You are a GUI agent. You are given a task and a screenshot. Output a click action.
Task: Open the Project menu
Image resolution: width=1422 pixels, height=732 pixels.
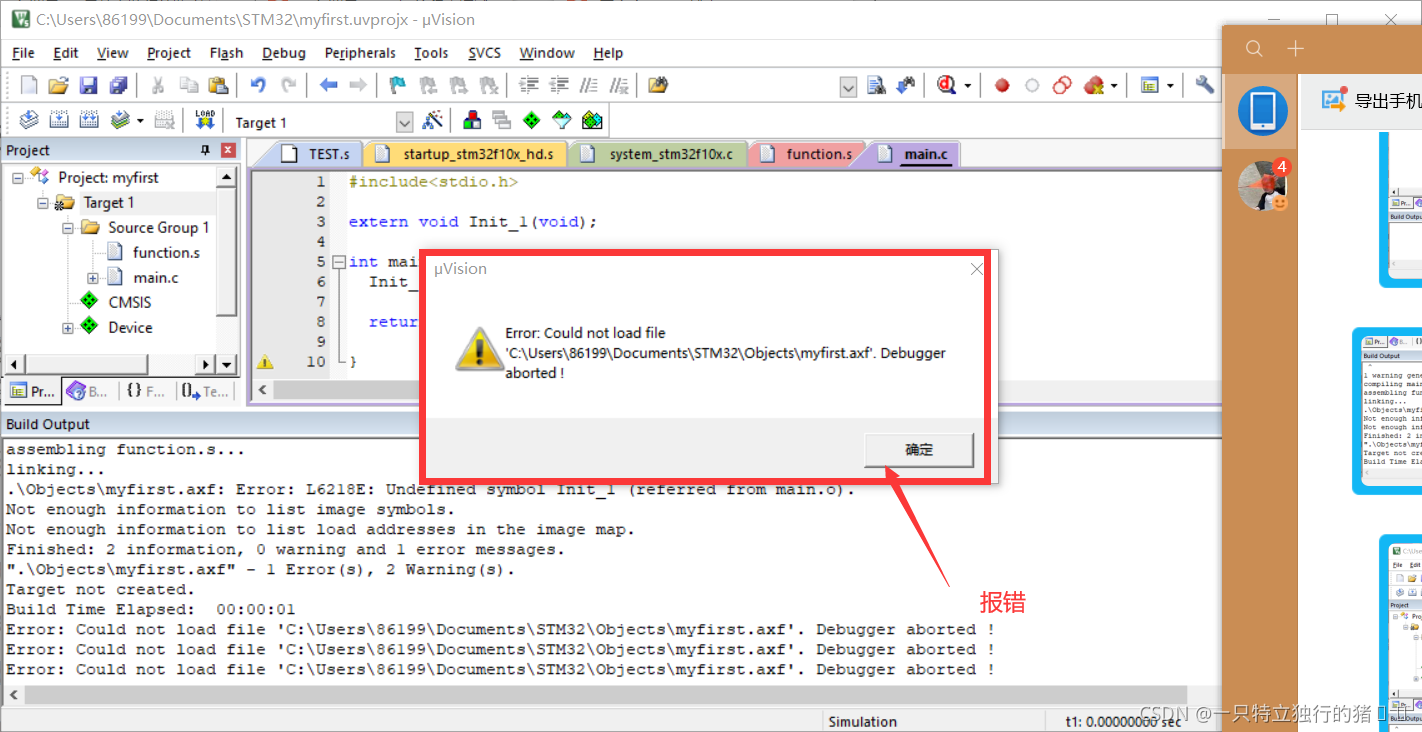tap(169, 53)
